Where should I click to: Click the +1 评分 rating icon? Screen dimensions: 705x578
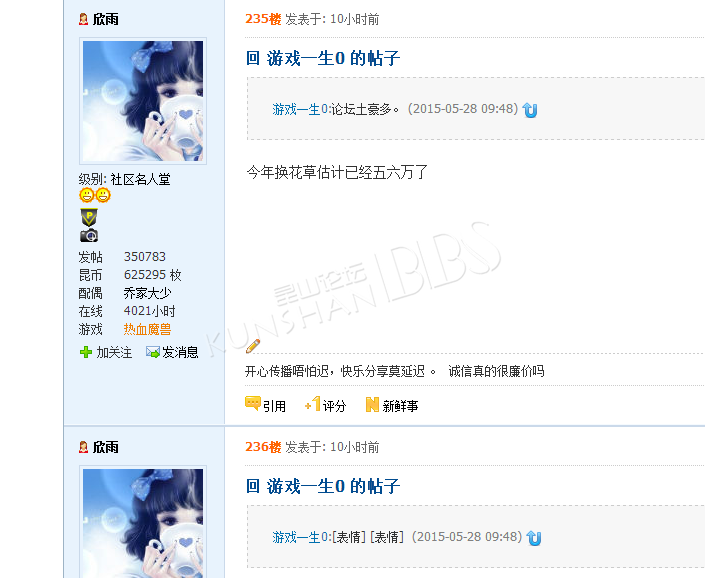pos(313,404)
